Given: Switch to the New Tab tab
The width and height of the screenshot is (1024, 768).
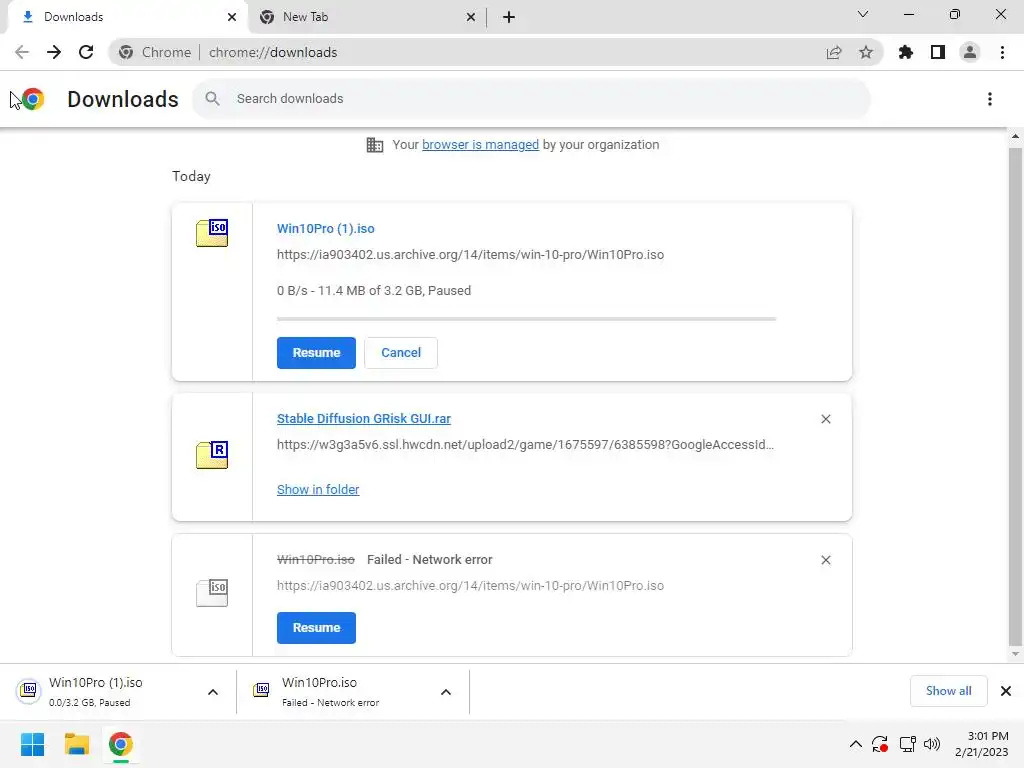Looking at the screenshot, I should [365, 17].
